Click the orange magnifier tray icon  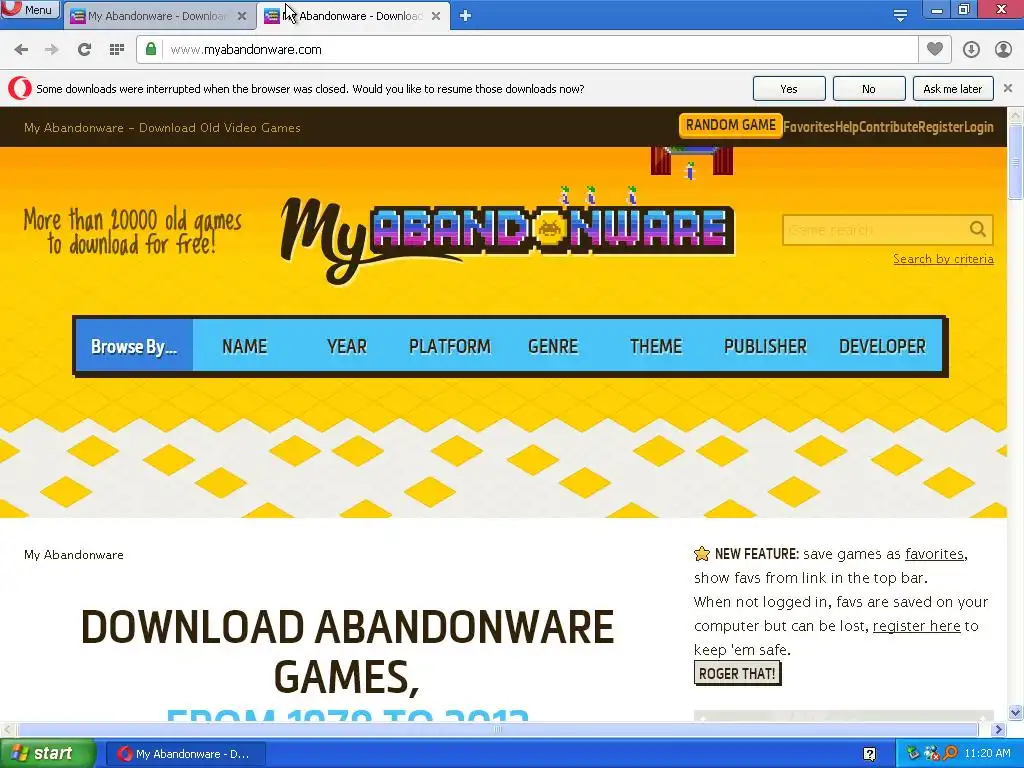click(x=950, y=754)
